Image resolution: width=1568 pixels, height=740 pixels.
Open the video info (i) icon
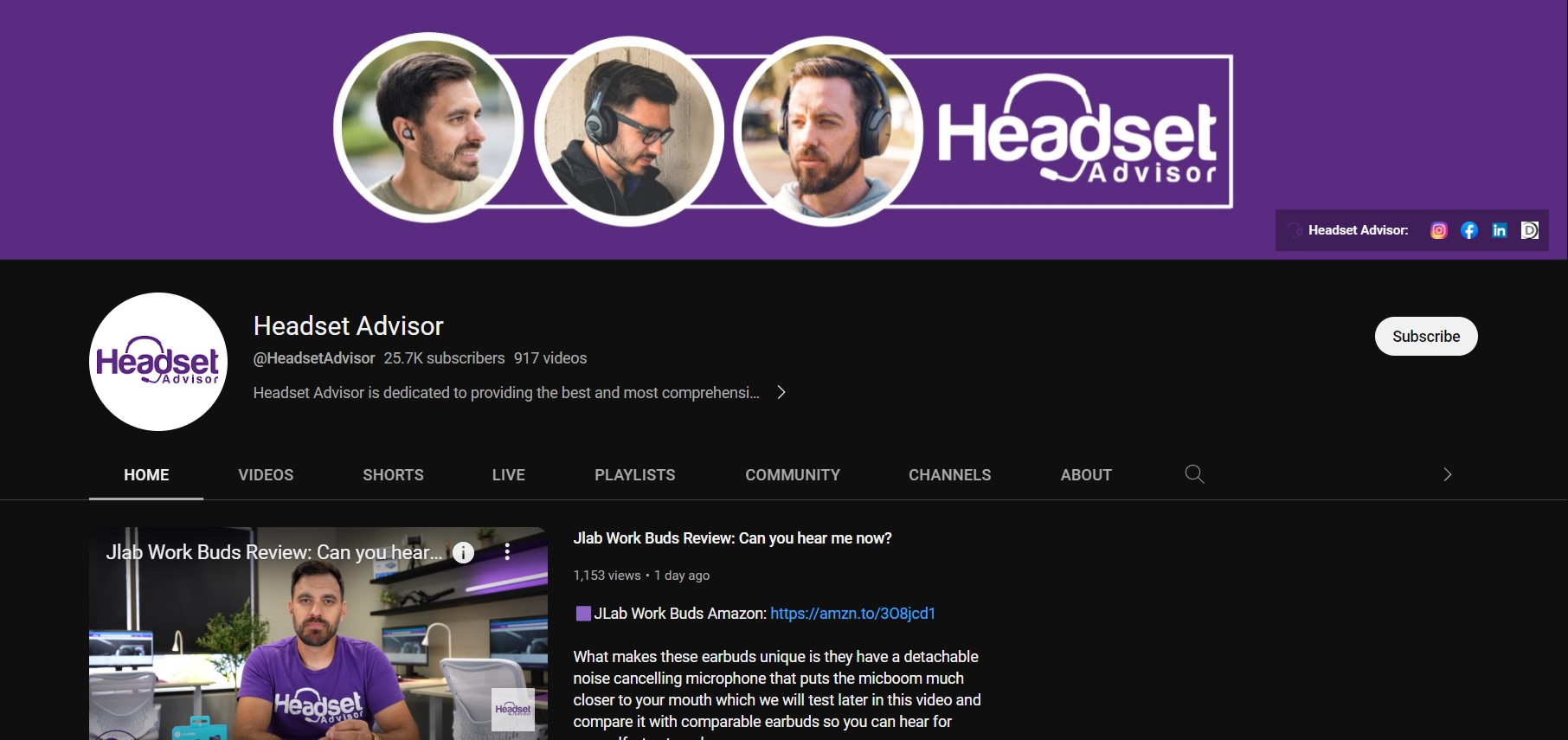tap(464, 553)
